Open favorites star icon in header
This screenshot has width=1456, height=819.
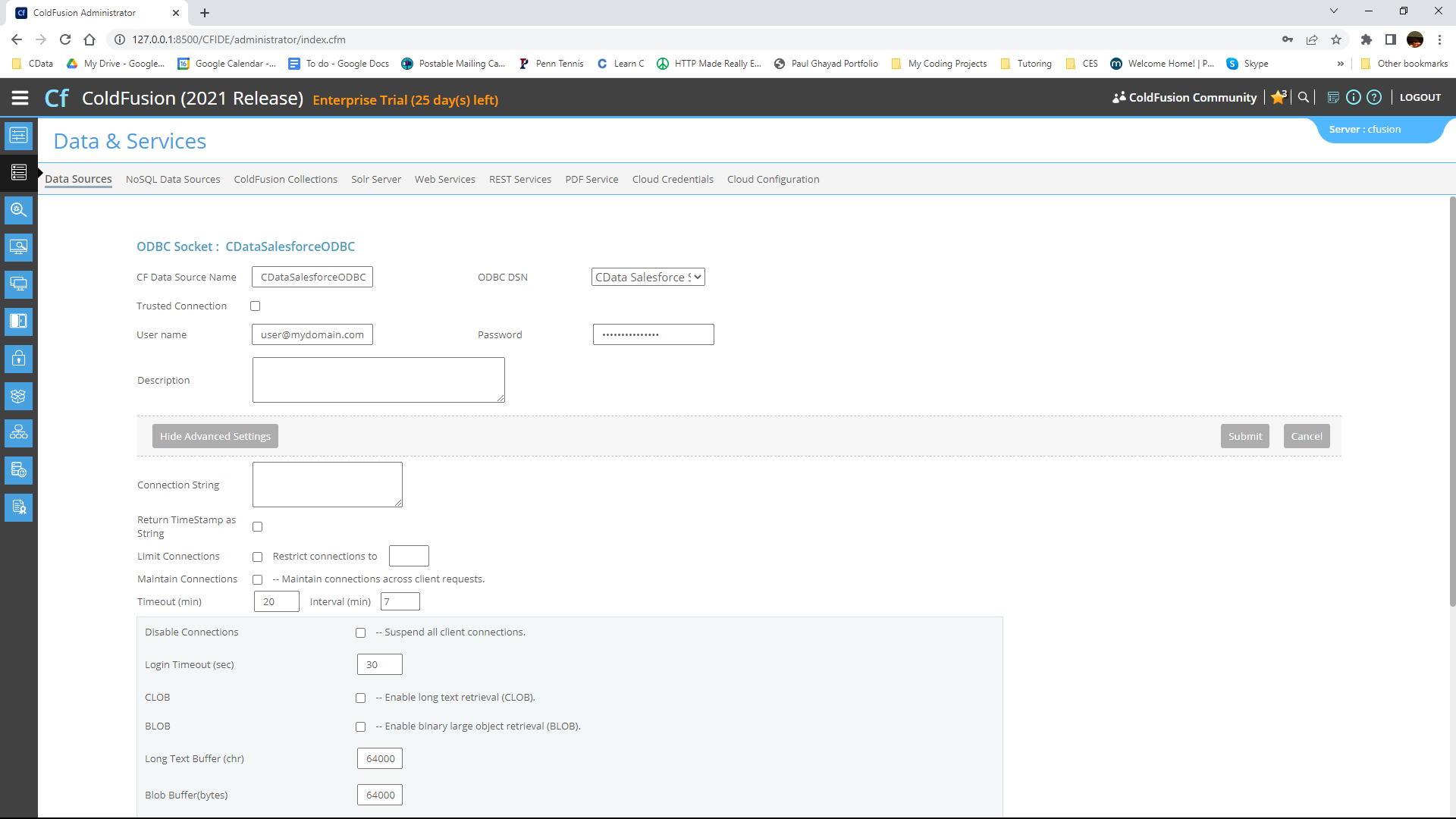[1279, 97]
